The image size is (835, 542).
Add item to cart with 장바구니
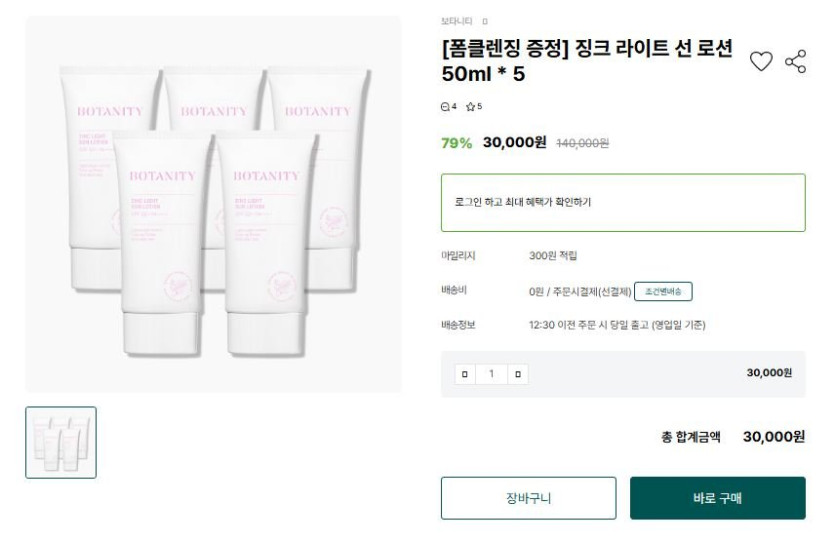coord(528,498)
